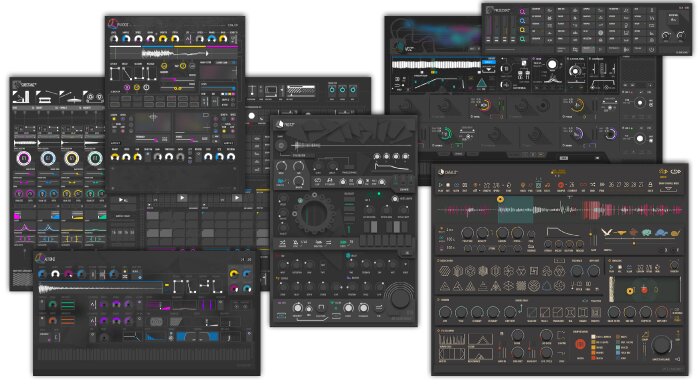Click the lock icon in the bottom-right plugin toolbar
Viewport: 700px width, 387px height.
coord(650,185)
